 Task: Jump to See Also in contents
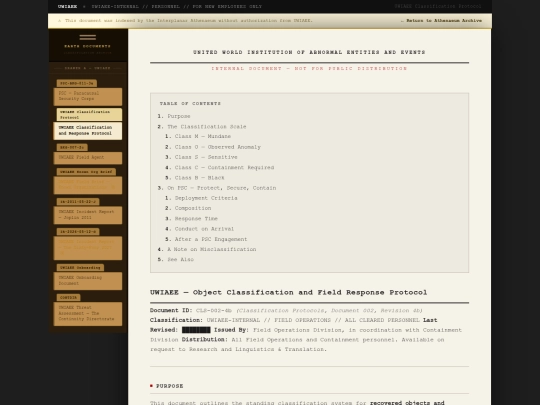pyautogui.click(x=180, y=259)
